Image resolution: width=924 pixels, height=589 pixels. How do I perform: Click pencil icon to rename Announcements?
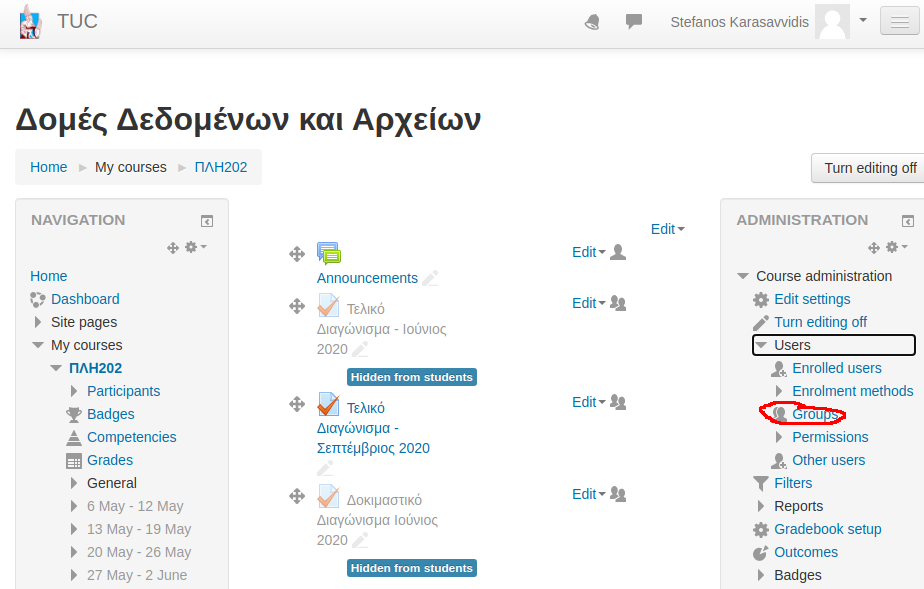tap(430, 278)
